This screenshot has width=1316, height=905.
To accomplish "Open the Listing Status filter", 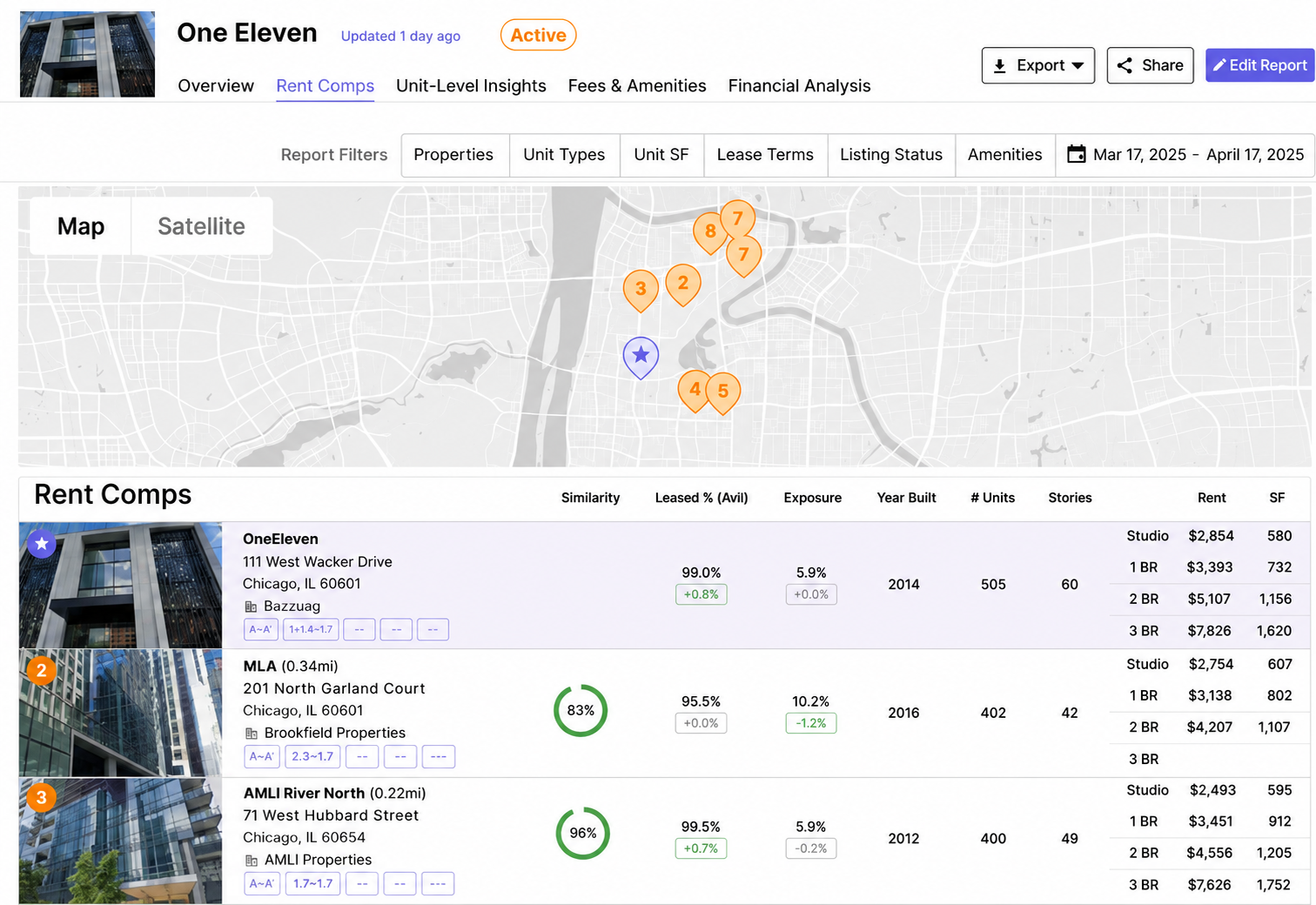I will click(x=891, y=155).
